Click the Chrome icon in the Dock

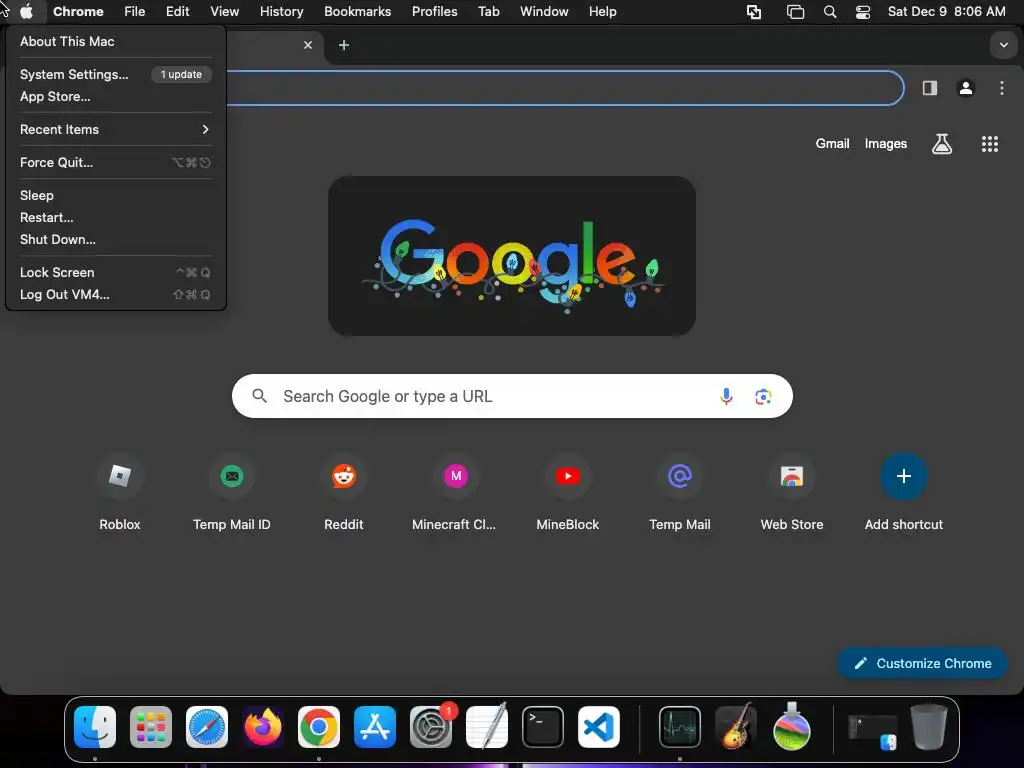319,727
